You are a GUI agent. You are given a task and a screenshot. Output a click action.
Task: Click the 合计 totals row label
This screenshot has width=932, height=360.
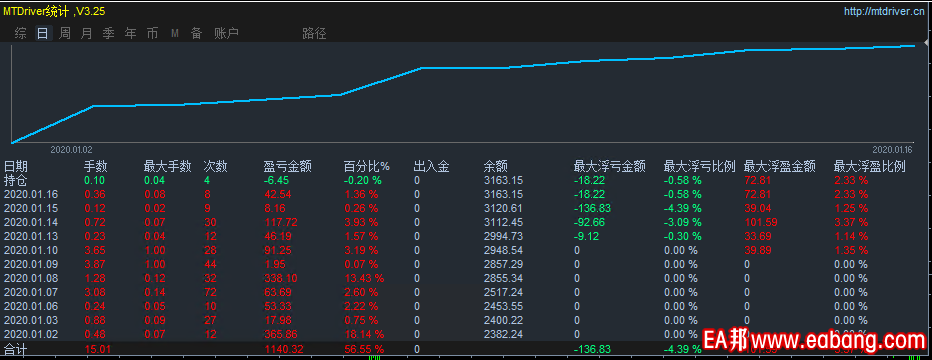[15, 349]
